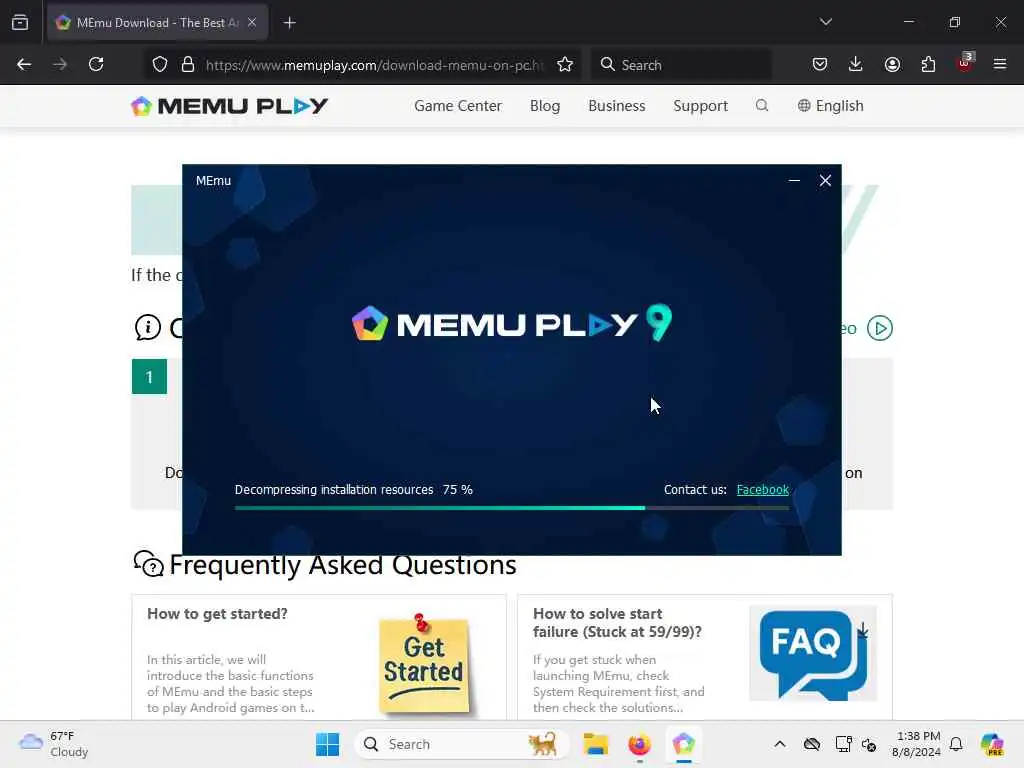Screen dimensions: 1024x768
Task: Open the Extensions puzzle icon
Action: click(x=928, y=64)
